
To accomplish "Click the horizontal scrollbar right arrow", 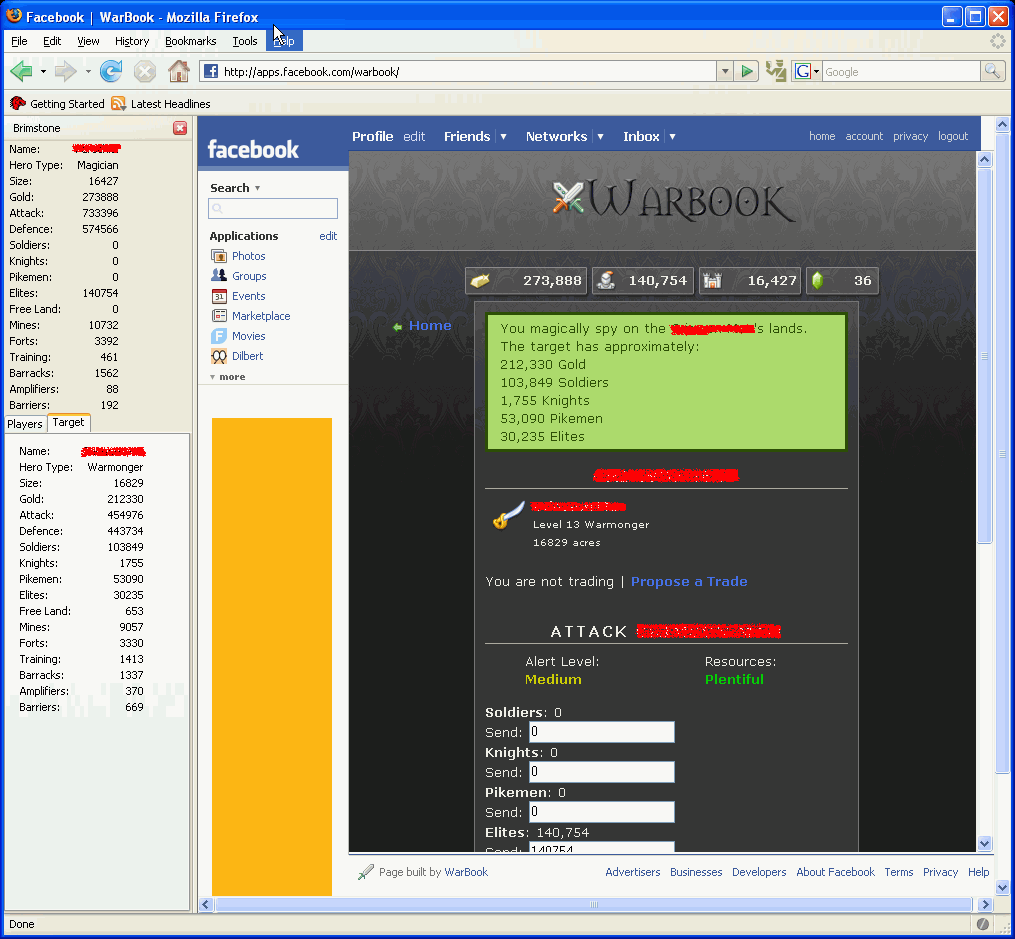I will pos(985,904).
